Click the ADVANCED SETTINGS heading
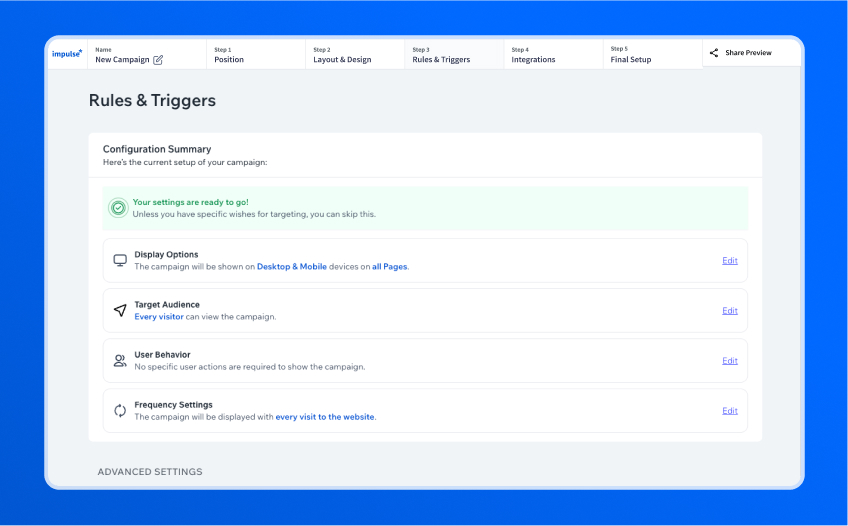Viewport: 848px width, 526px height. (x=150, y=472)
